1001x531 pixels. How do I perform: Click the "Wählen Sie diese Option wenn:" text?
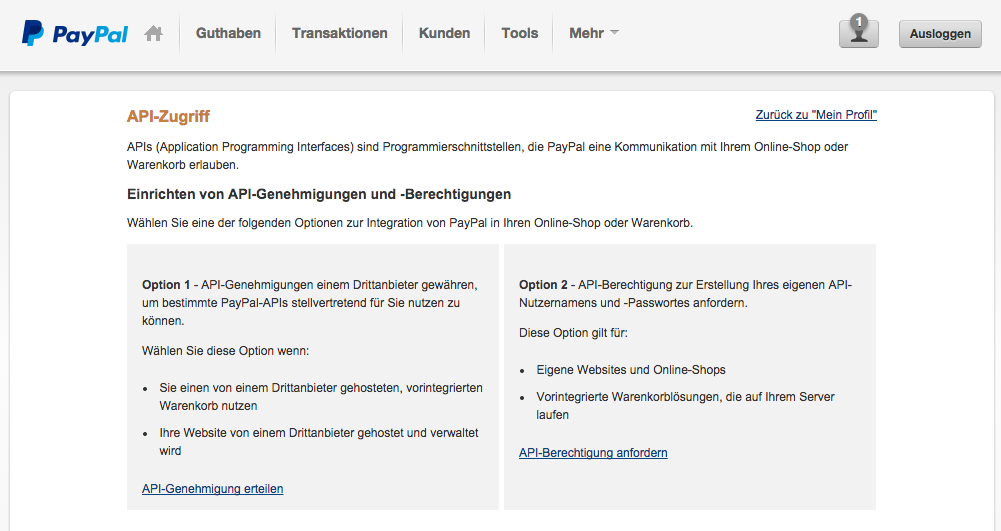click(225, 351)
